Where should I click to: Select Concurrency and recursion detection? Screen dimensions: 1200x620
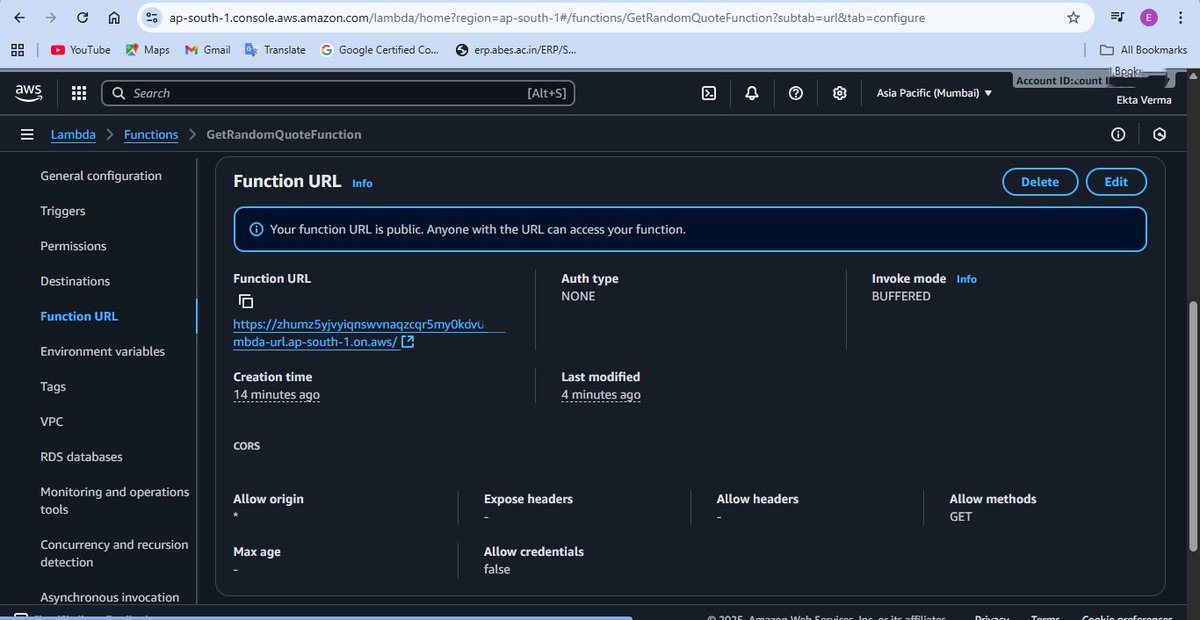[114, 553]
